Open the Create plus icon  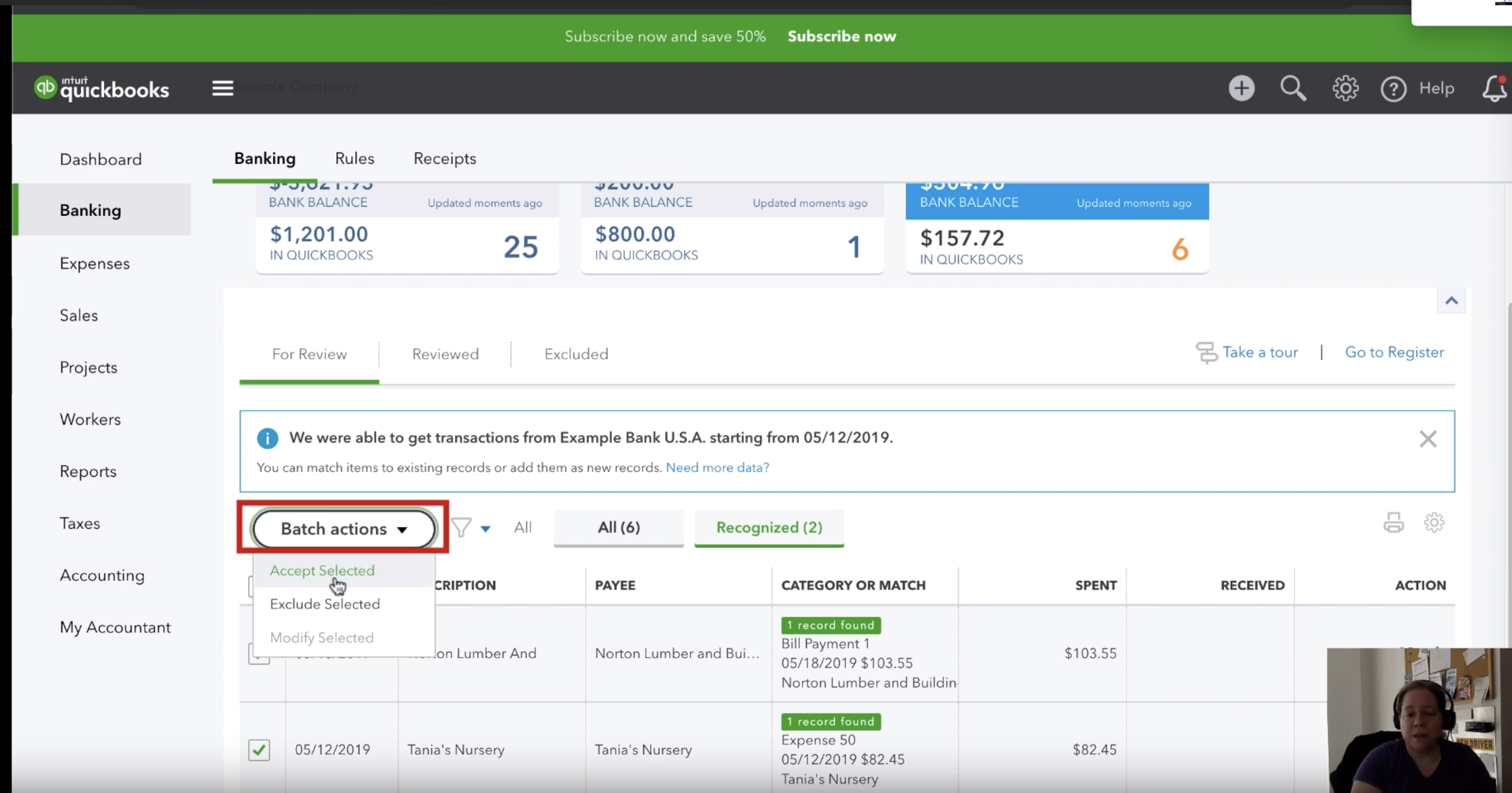pyautogui.click(x=1241, y=88)
